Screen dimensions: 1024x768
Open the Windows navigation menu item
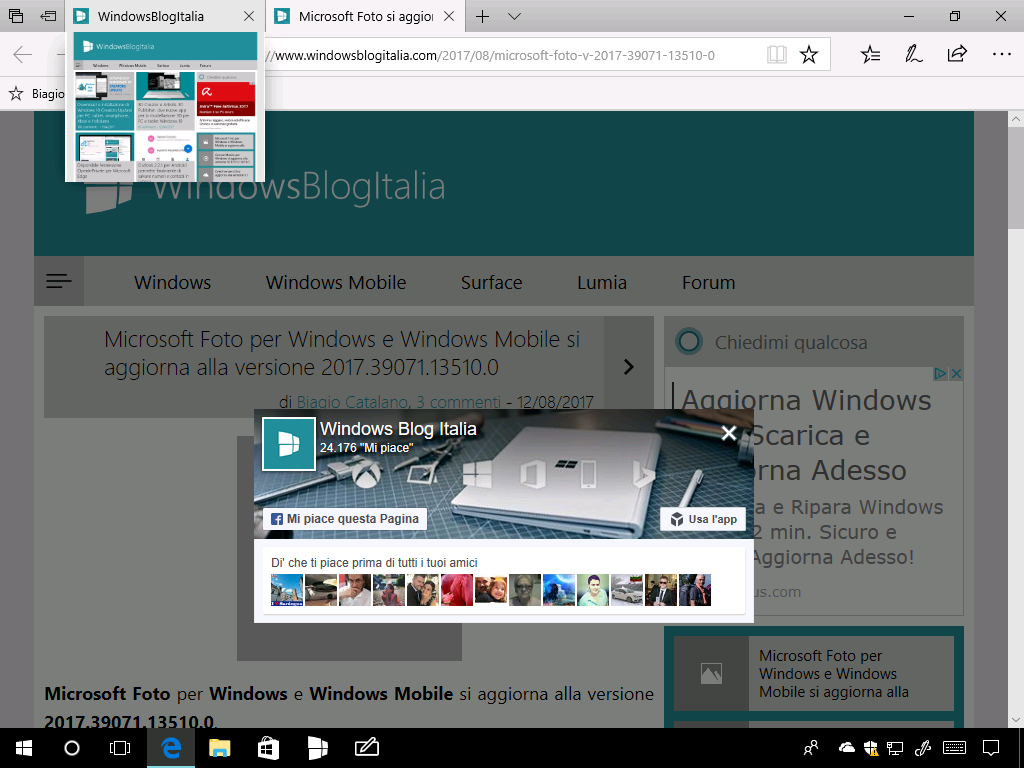[x=172, y=282]
